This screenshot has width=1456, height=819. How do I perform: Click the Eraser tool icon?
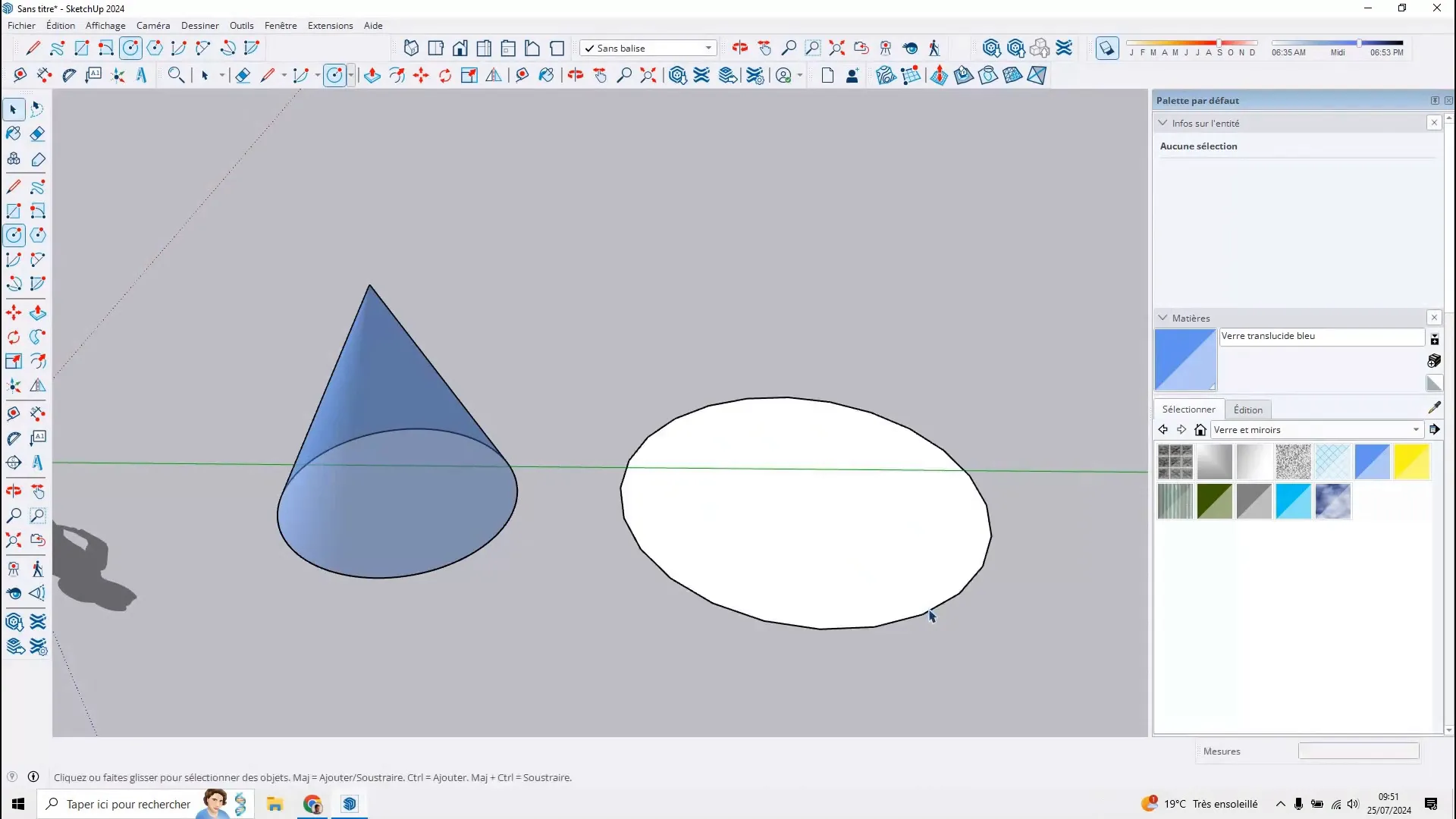tap(38, 133)
